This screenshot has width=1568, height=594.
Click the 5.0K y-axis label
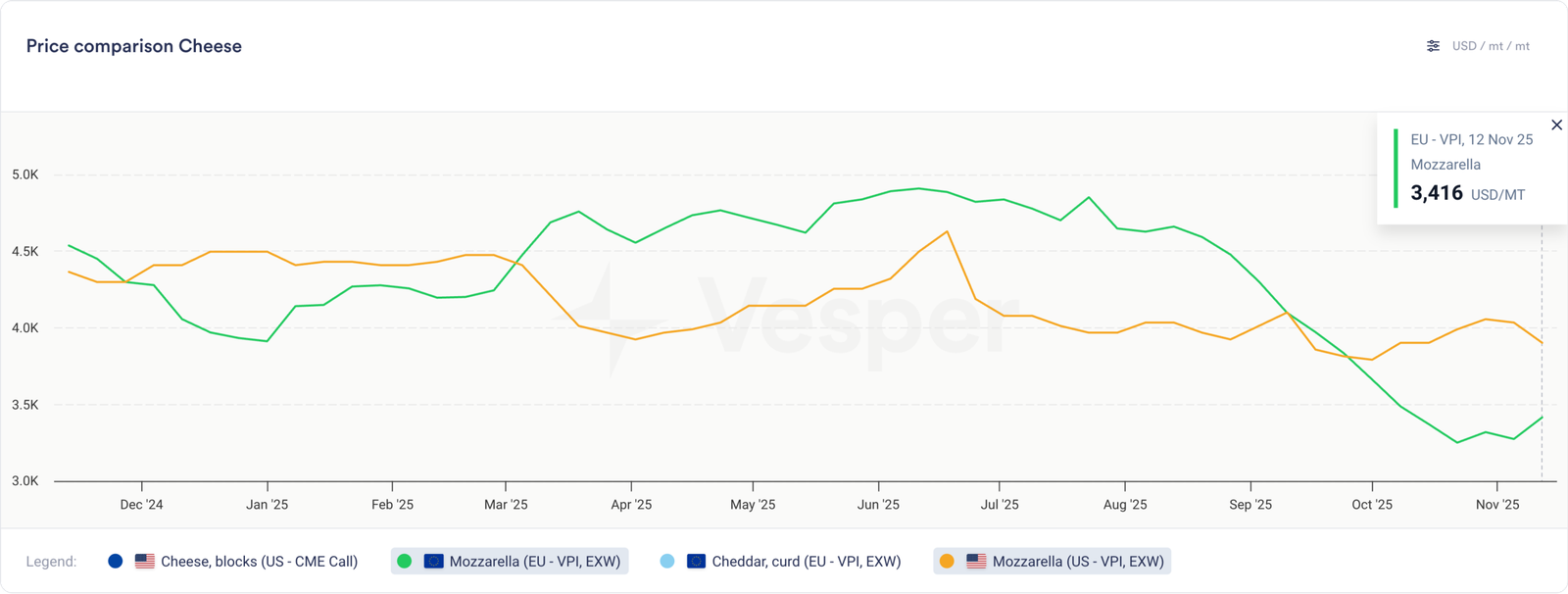(25, 175)
